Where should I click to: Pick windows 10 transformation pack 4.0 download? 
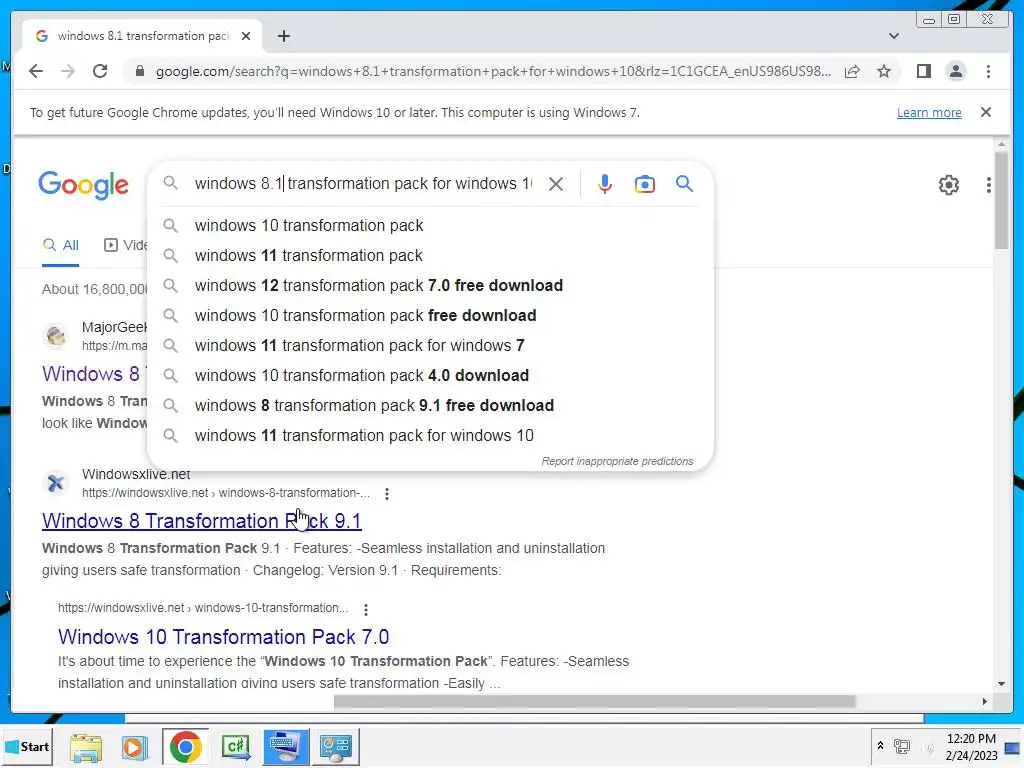pos(430,376)
